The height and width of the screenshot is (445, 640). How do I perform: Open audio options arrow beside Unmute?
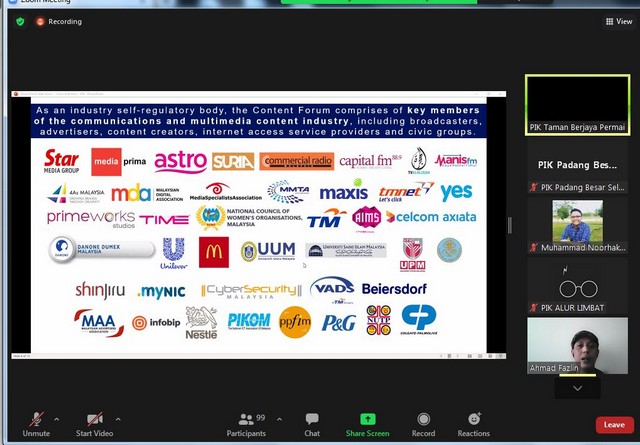pyautogui.click(x=57, y=419)
